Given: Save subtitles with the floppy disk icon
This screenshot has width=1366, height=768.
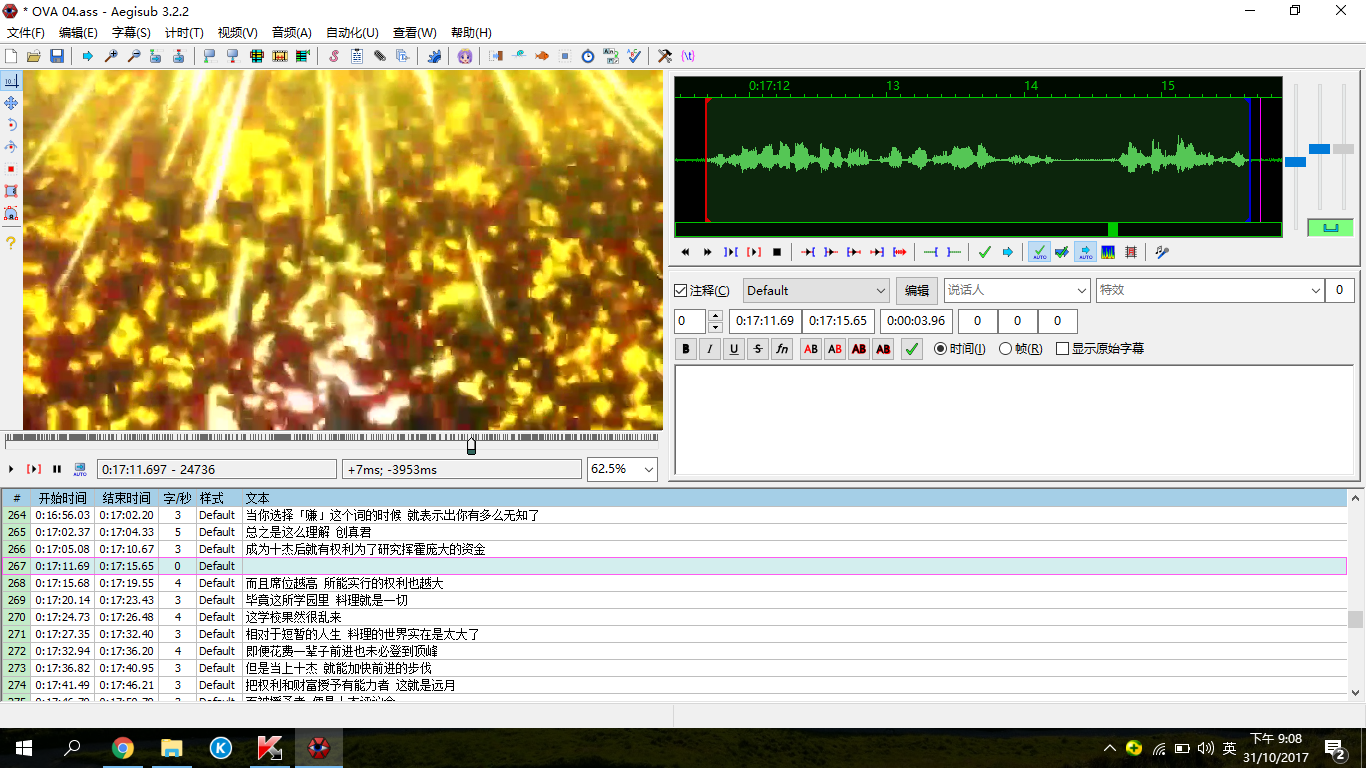Looking at the screenshot, I should coord(57,56).
